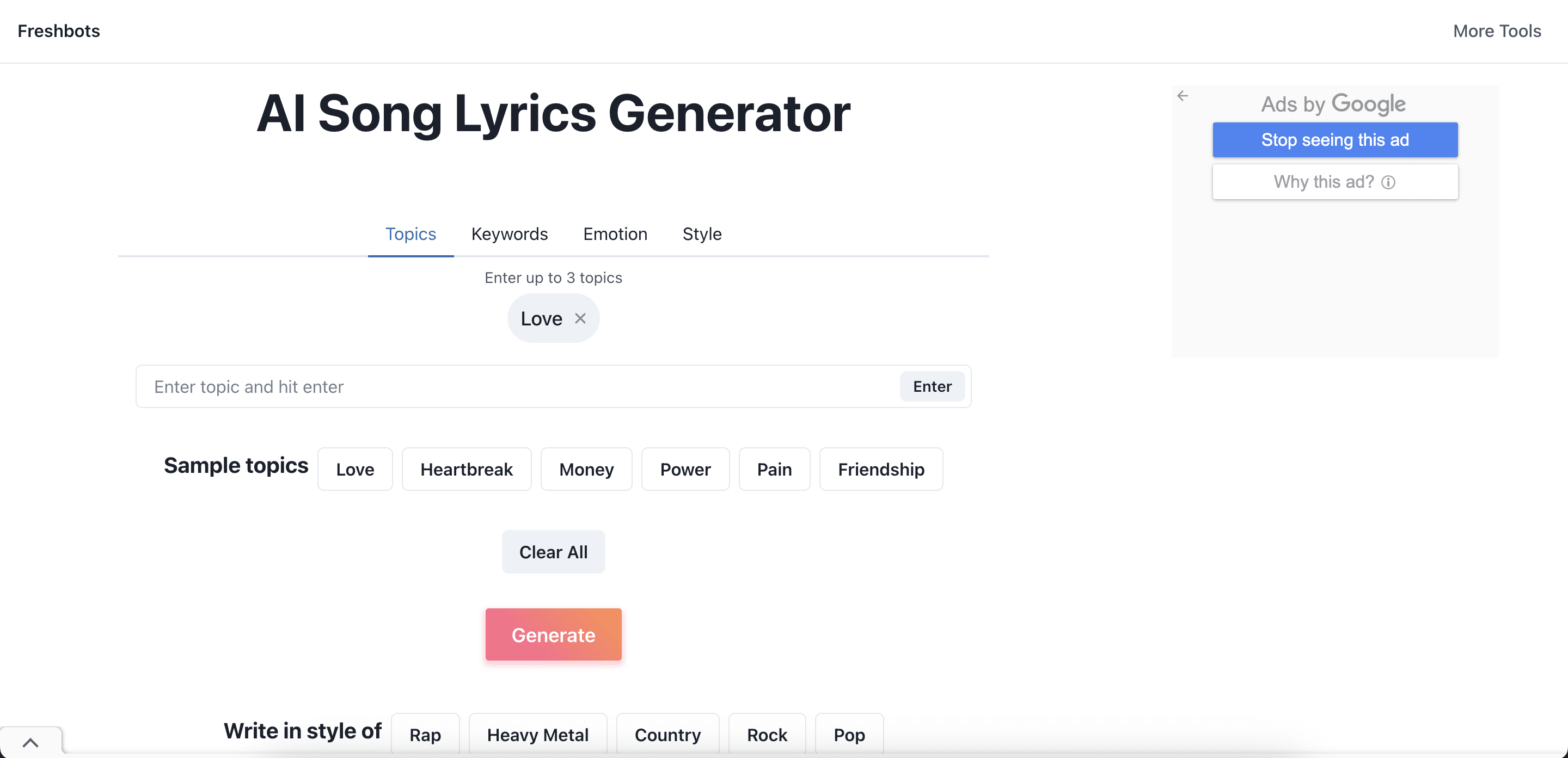Click the Enter button in input
1568x758 pixels.
point(932,386)
